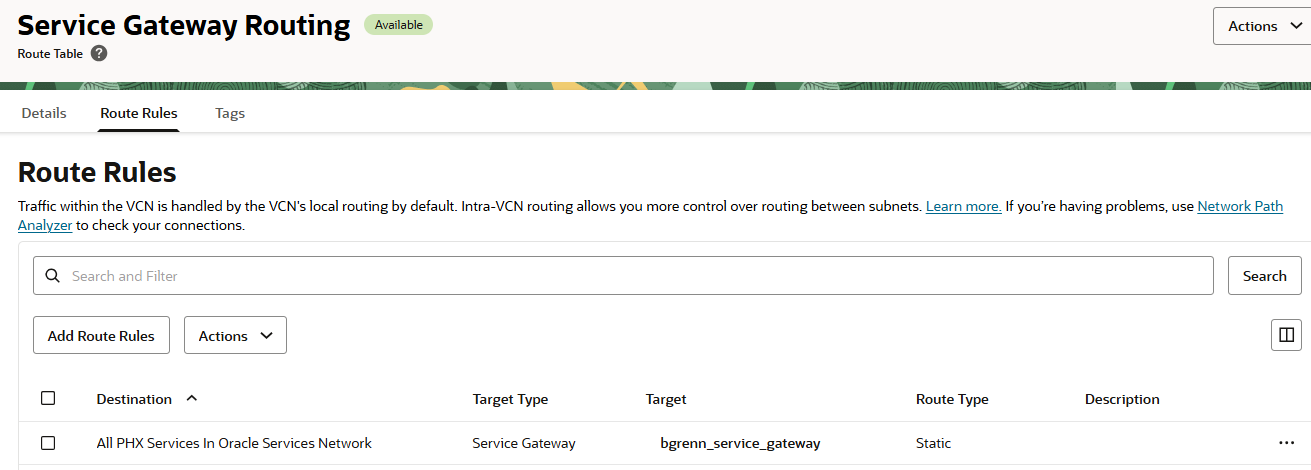Viewport: 1311px width, 470px height.
Task: Open the Actions dropdown beside Add Route Rules
Action: coord(235,336)
